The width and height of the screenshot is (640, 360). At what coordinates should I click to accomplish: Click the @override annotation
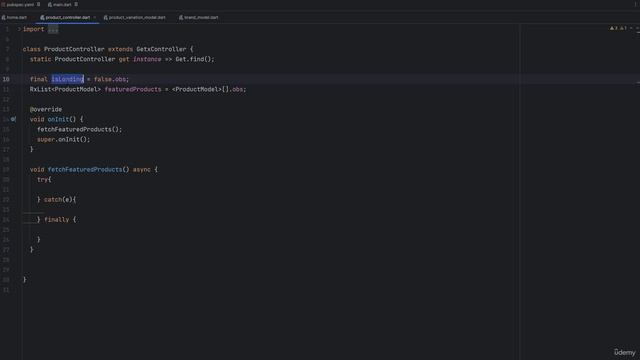tap(46, 109)
